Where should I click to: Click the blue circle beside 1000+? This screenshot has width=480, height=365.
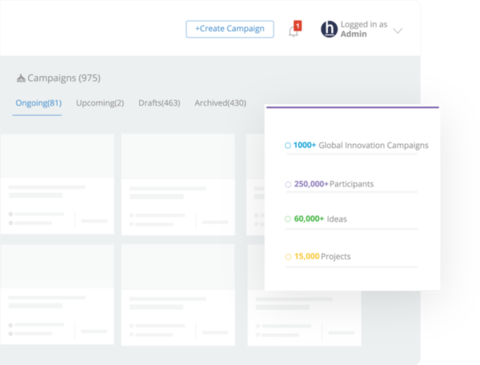pyautogui.click(x=288, y=145)
